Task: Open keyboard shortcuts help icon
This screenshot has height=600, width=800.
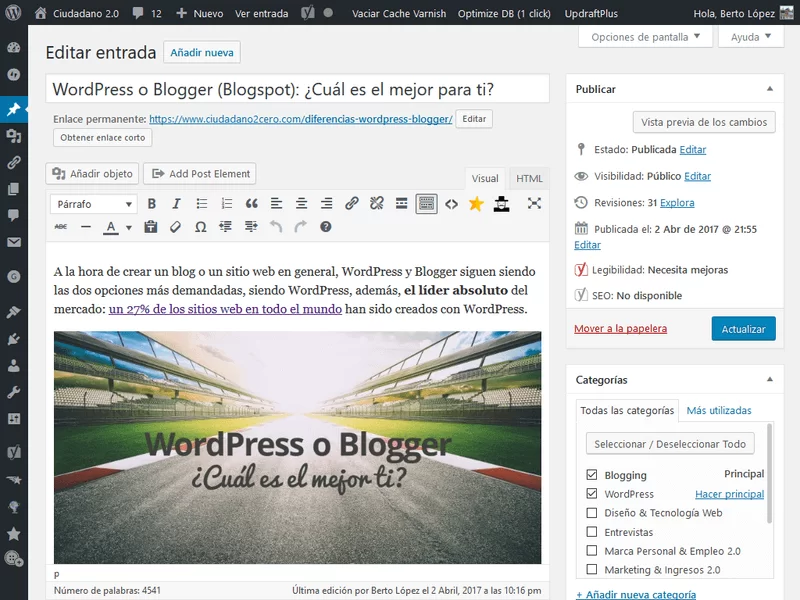Action: 326,227
